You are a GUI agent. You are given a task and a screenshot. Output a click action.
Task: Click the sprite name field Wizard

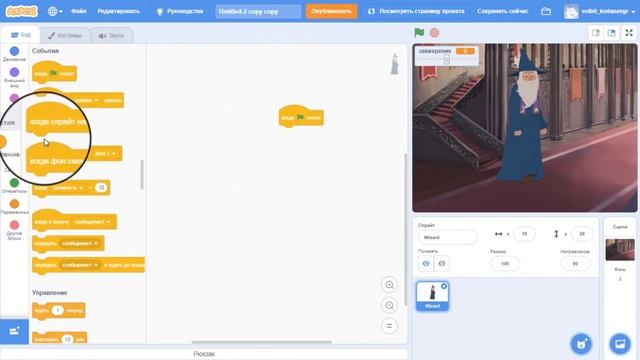pyautogui.click(x=448, y=237)
